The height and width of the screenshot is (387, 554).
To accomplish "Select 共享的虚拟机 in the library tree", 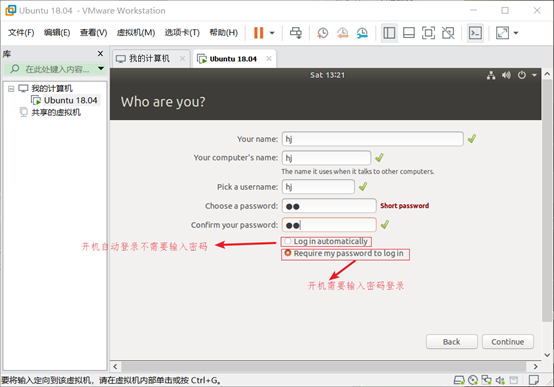I will pyautogui.click(x=56, y=112).
